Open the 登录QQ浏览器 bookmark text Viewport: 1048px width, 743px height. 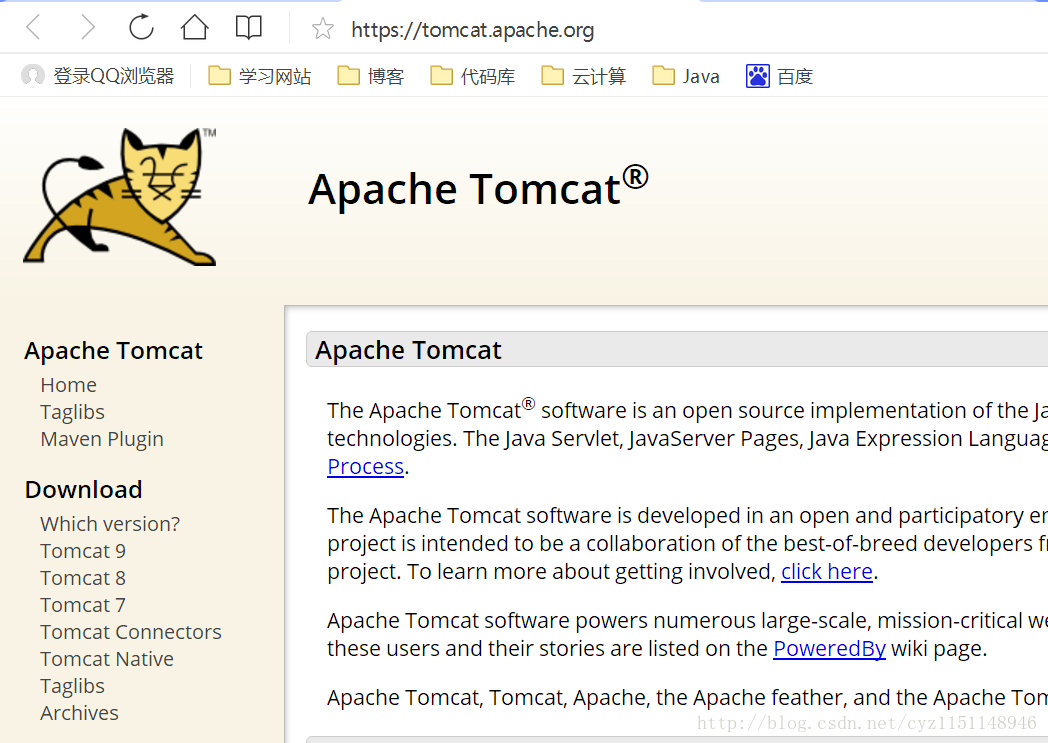click(x=114, y=76)
